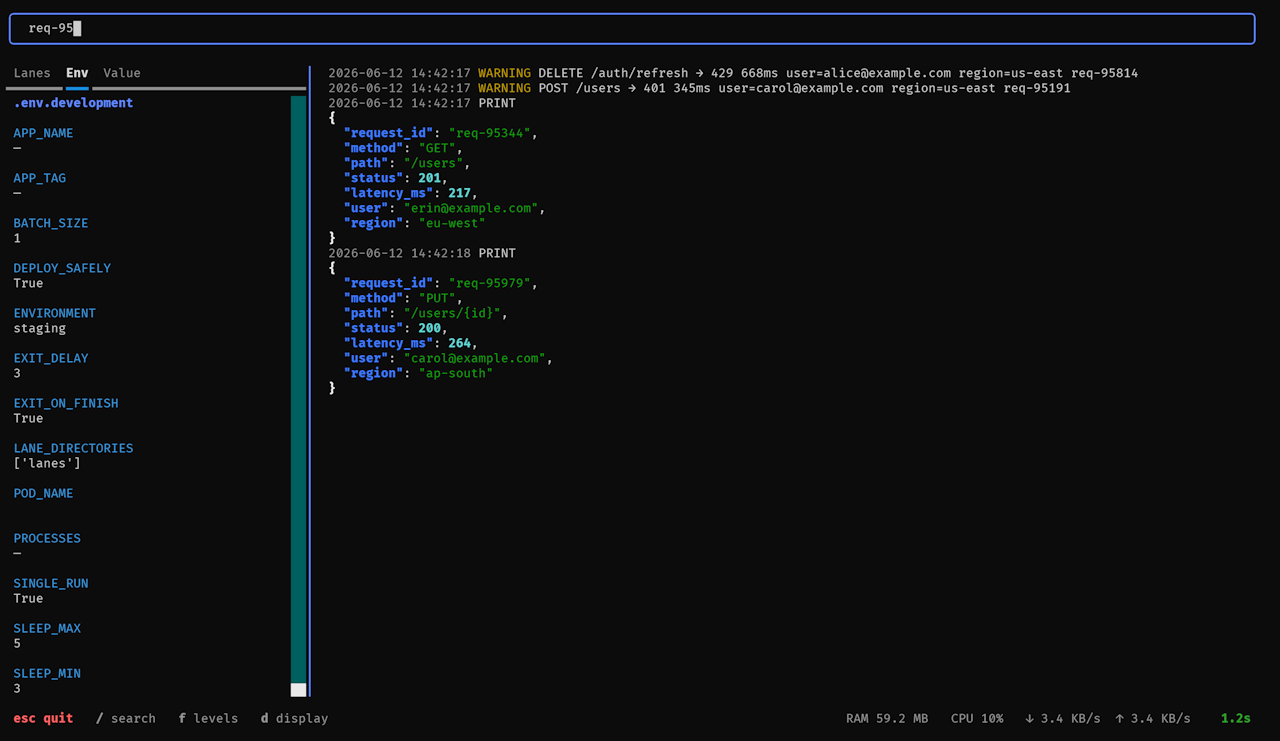Activate the / search shortcut
The height and width of the screenshot is (741, 1280).
126,718
